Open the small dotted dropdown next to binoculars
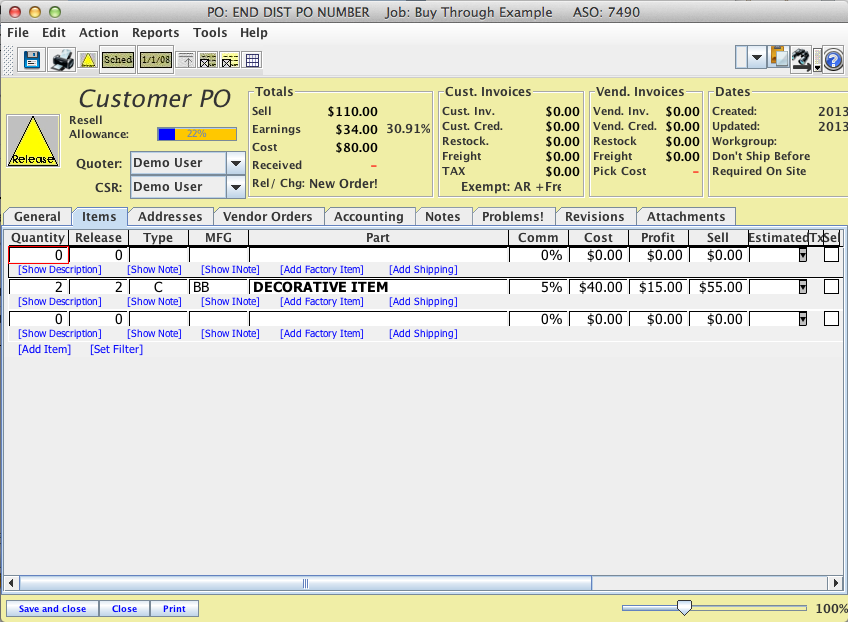The width and height of the screenshot is (848, 622). click(x=817, y=61)
